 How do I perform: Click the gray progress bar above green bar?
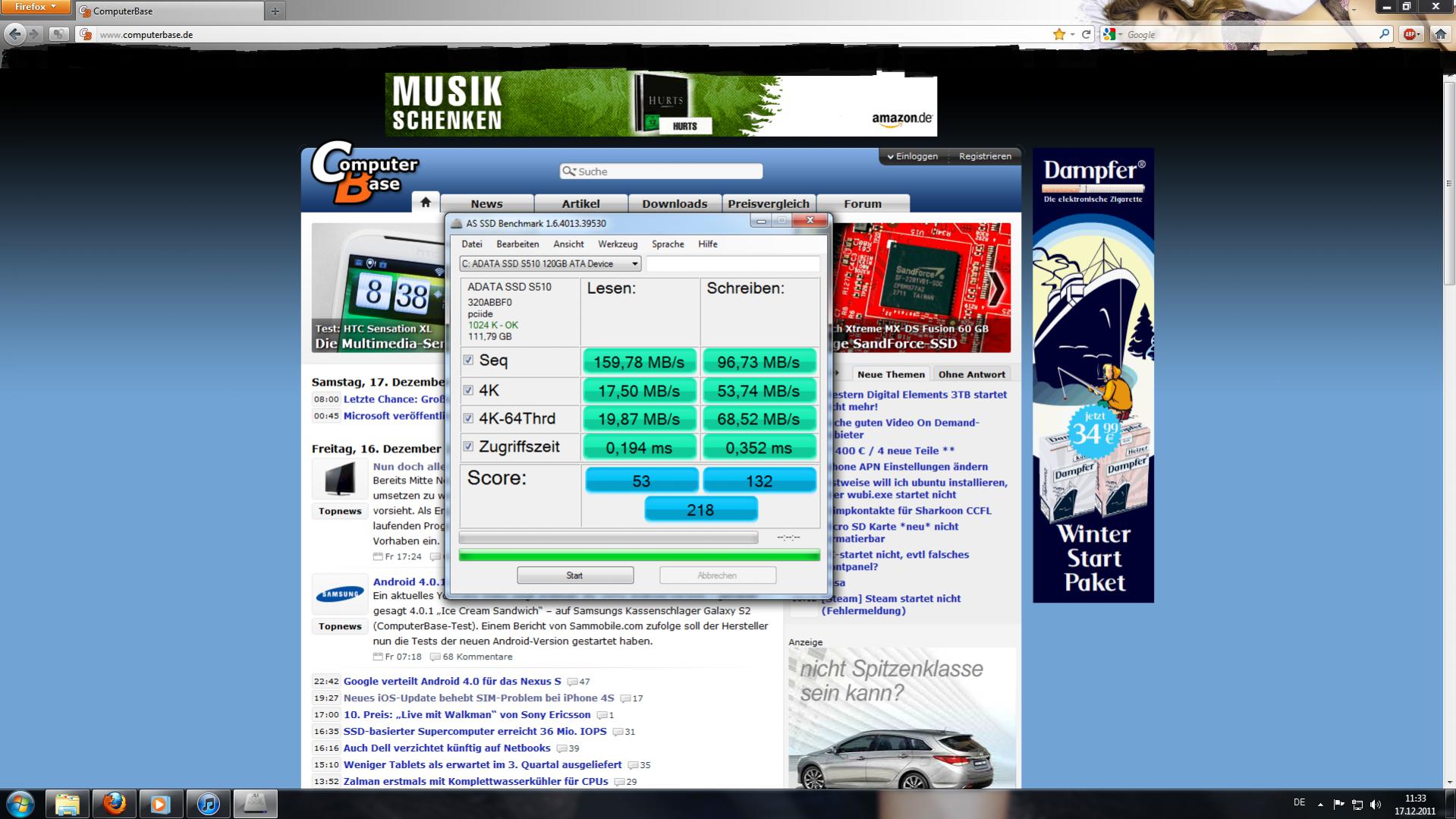[609, 537]
